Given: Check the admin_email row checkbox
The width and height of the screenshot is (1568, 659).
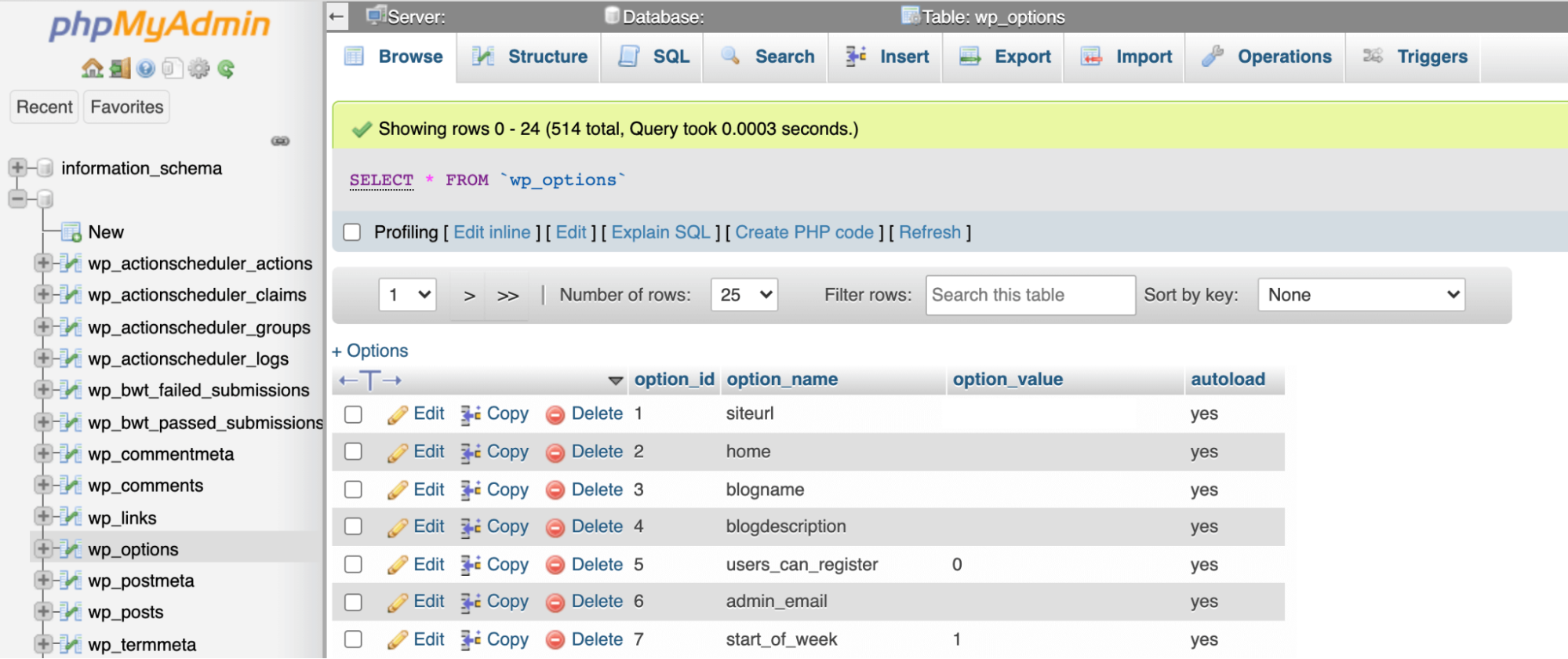Looking at the screenshot, I should coord(354,602).
